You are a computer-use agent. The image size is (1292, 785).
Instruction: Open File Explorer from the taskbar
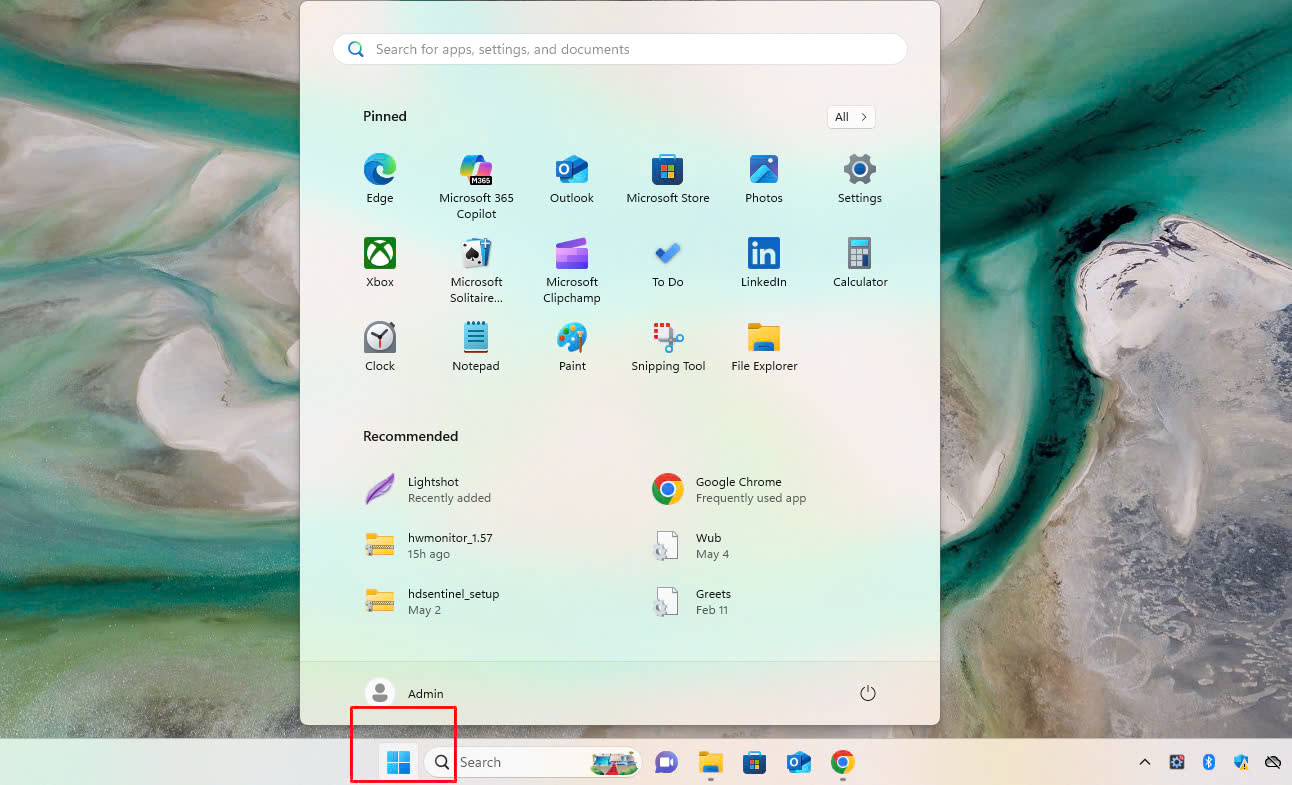pyautogui.click(x=710, y=762)
